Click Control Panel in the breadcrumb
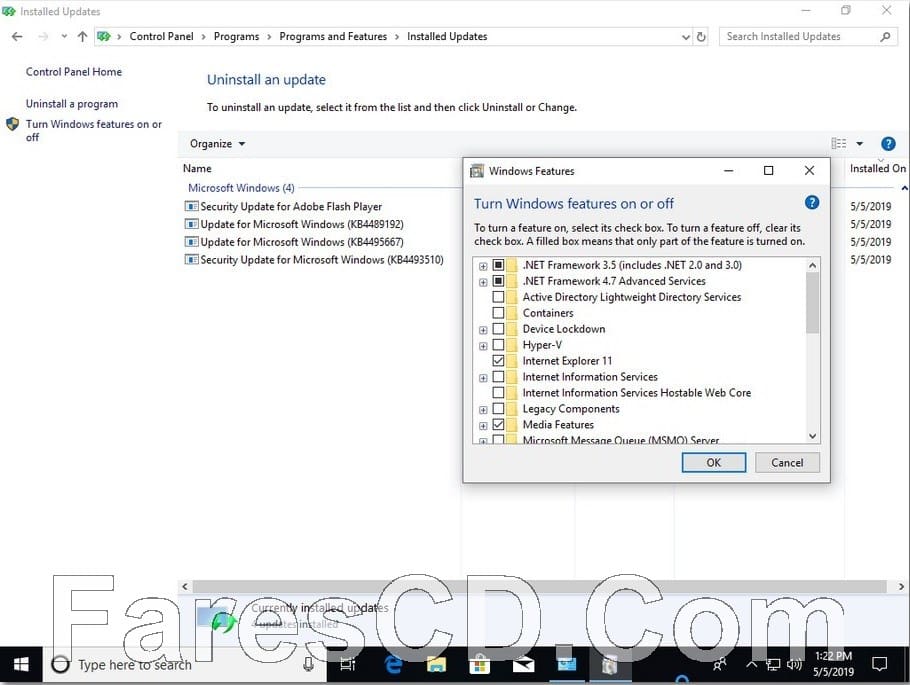910x685 pixels. (161, 37)
